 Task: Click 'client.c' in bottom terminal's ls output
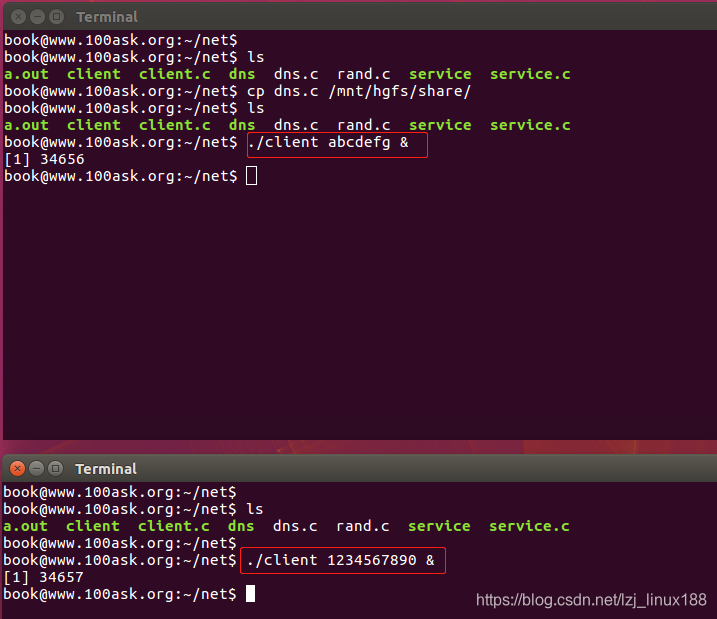pos(174,526)
